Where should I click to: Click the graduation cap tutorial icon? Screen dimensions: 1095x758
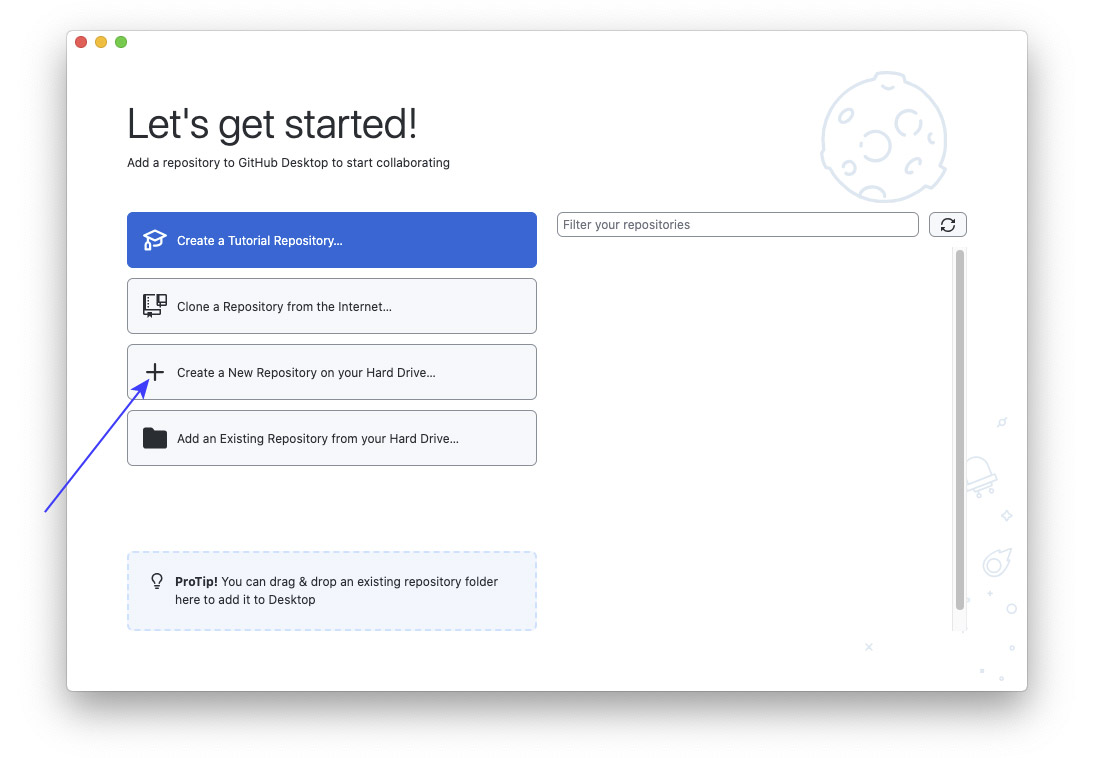coord(154,240)
